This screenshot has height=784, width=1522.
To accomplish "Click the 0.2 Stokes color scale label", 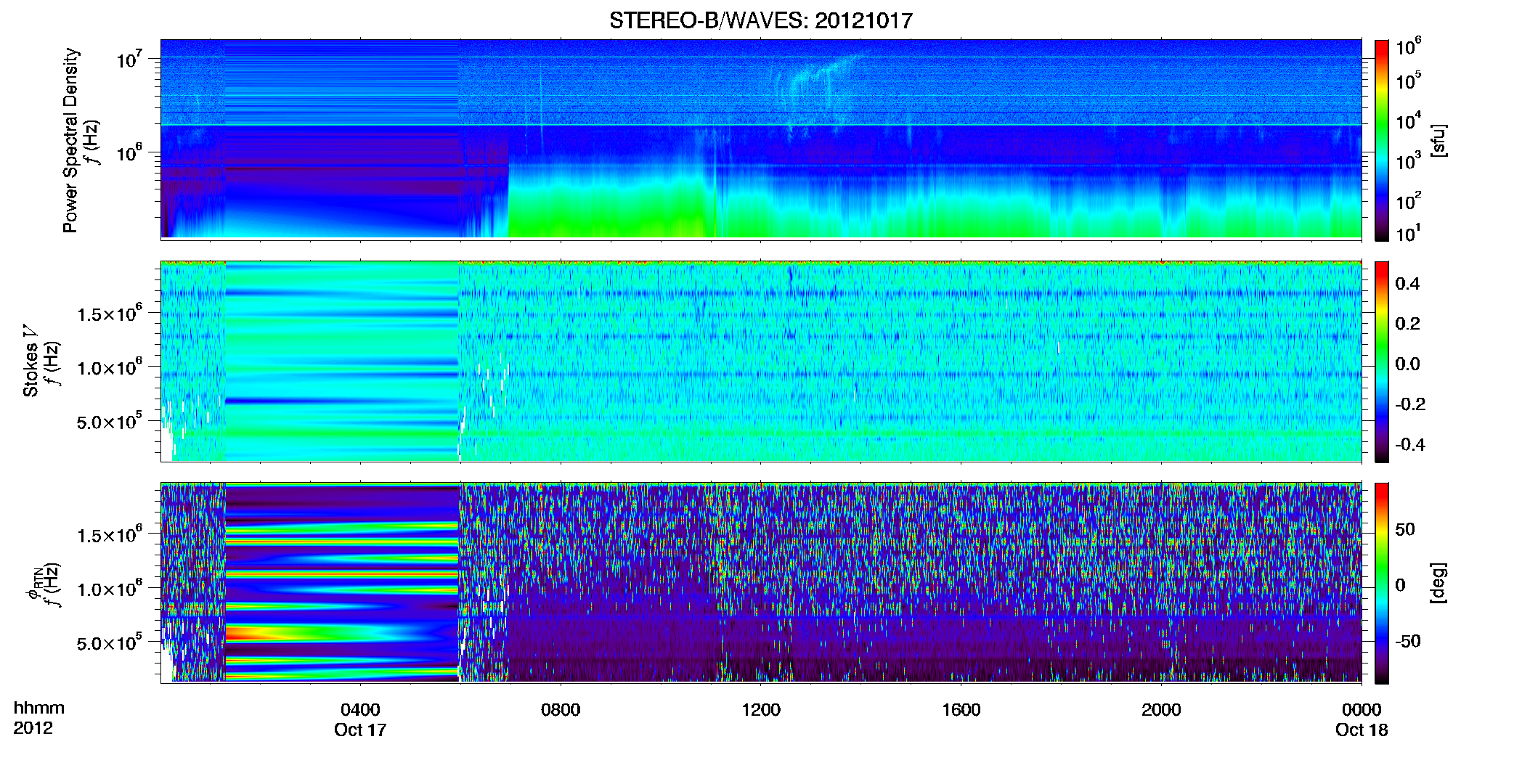I will (1407, 324).
